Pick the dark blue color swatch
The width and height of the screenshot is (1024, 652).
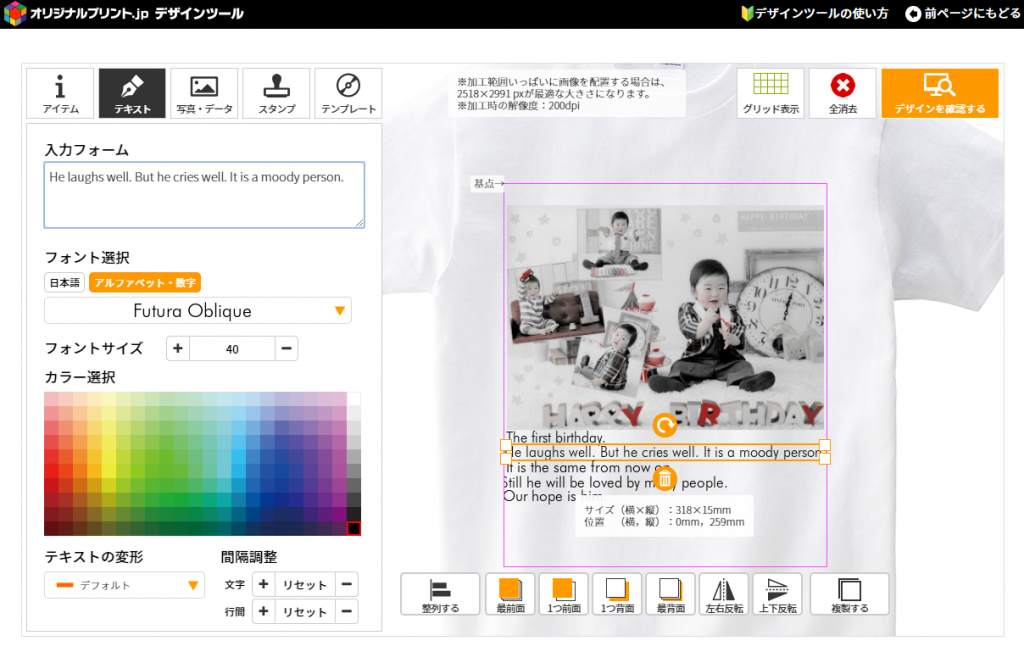(x=268, y=485)
